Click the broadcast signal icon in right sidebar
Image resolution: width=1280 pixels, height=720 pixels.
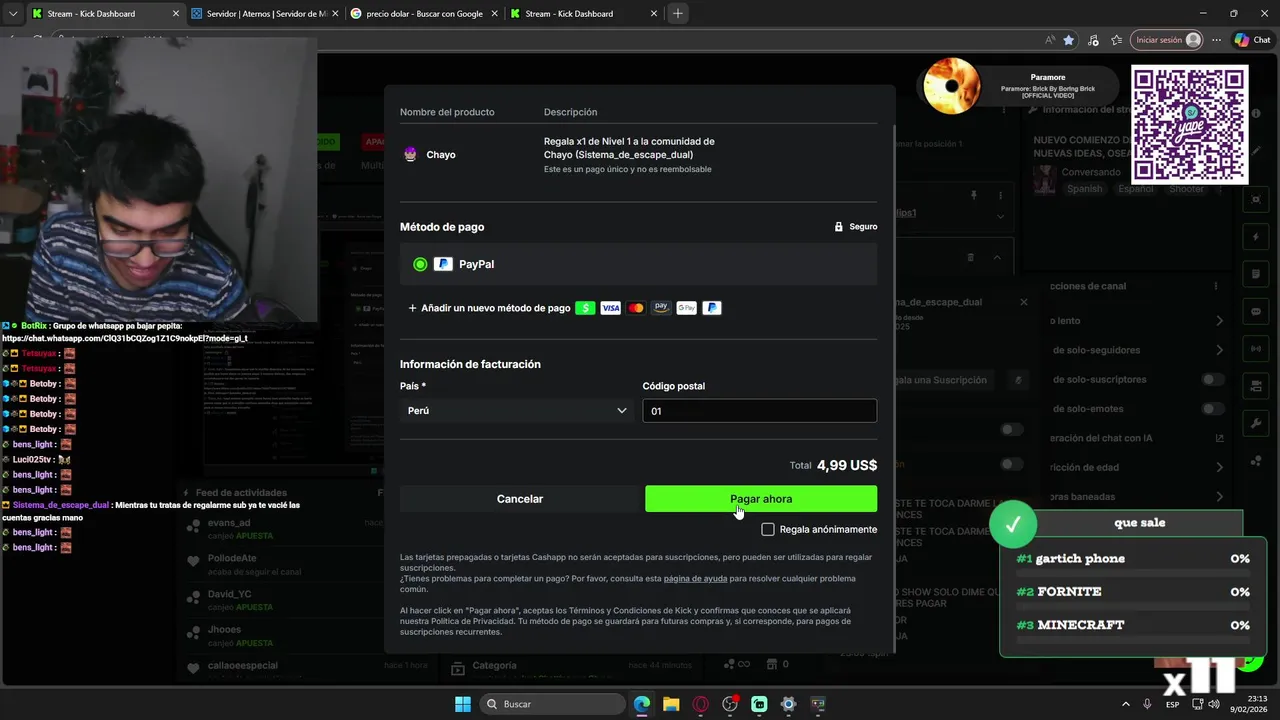pyautogui.click(x=1256, y=349)
